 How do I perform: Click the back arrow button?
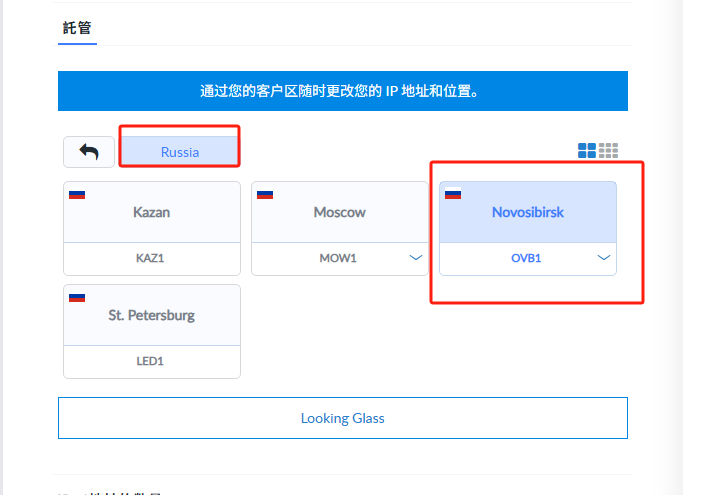point(89,152)
